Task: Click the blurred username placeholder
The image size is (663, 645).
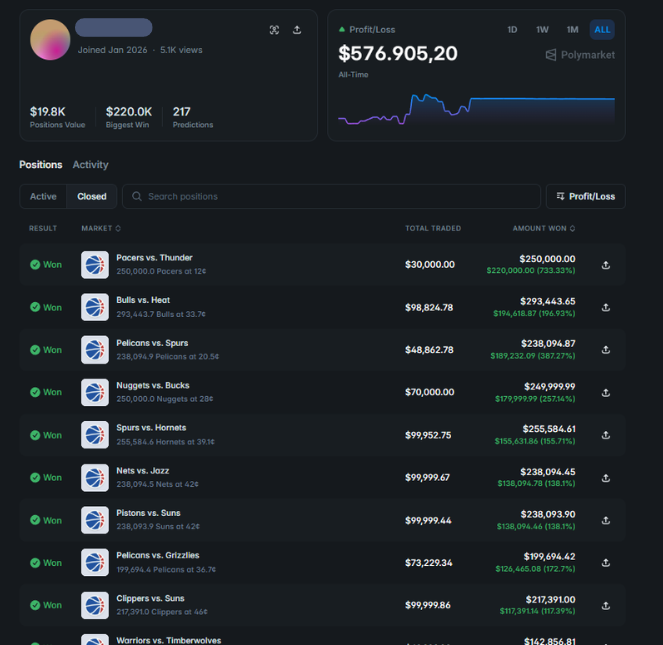Action: point(113,27)
